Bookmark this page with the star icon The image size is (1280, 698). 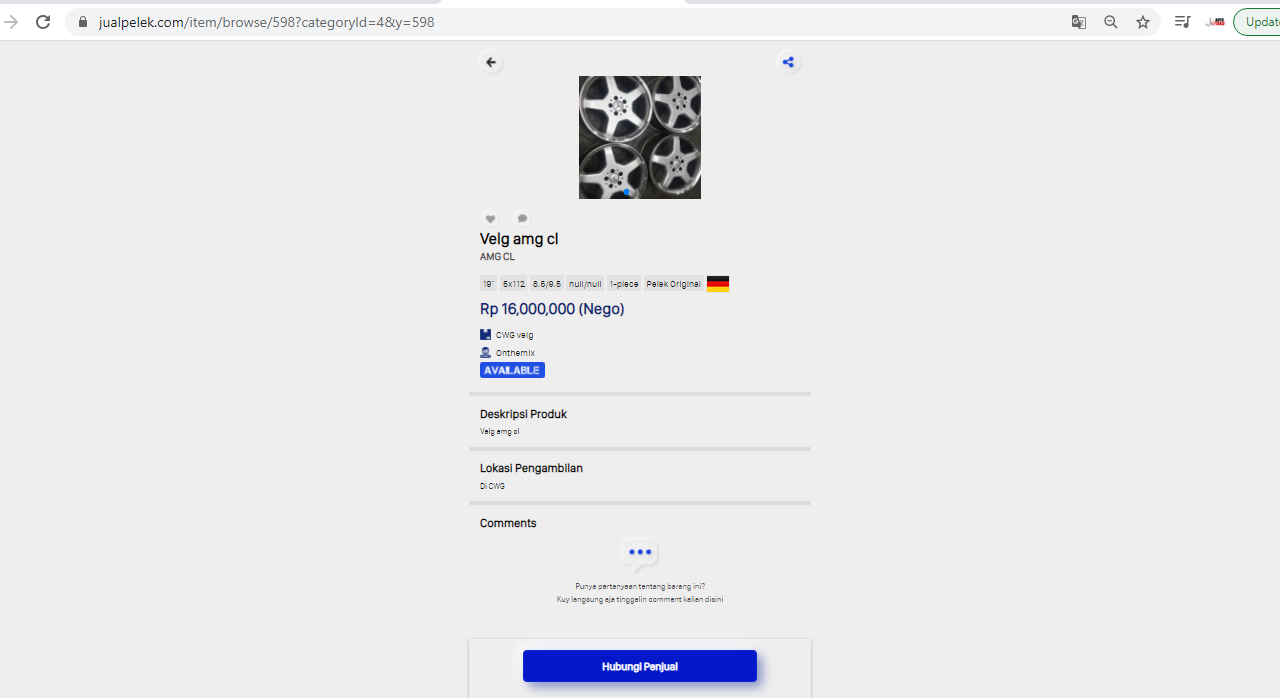tap(1143, 22)
